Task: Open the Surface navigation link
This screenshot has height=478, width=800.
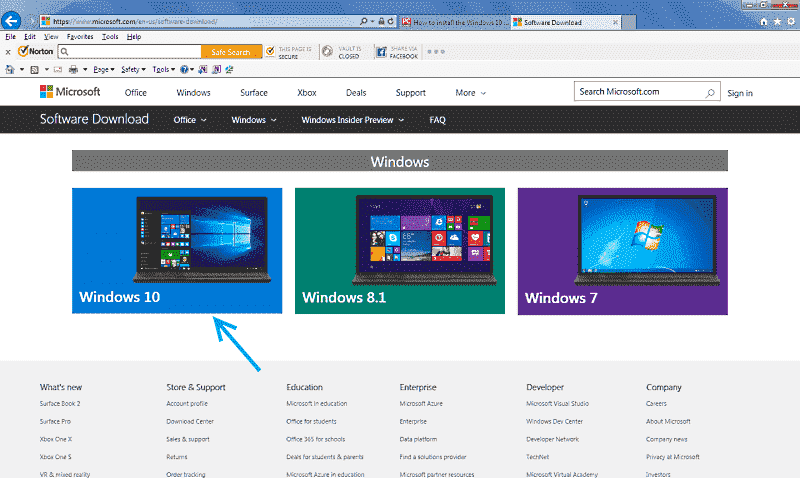Action: coord(254,92)
